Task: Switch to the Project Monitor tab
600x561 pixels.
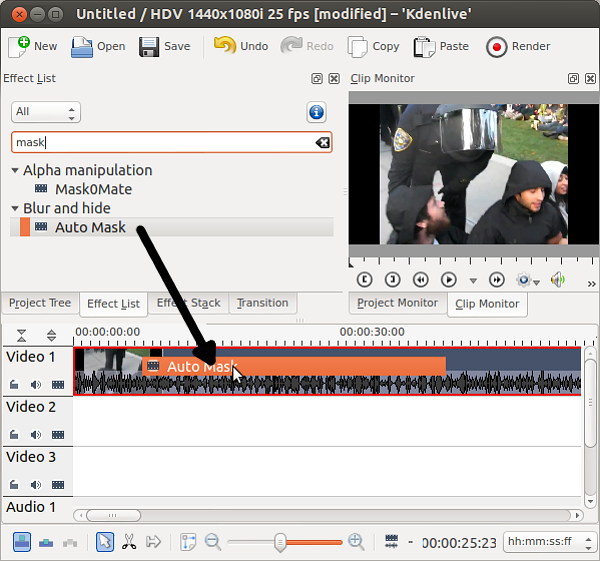Action: [x=397, y=303]
